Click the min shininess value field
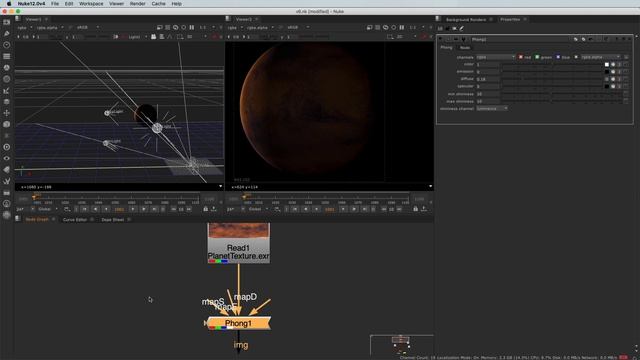Screen dimensions: 640x360 [487, 94]
